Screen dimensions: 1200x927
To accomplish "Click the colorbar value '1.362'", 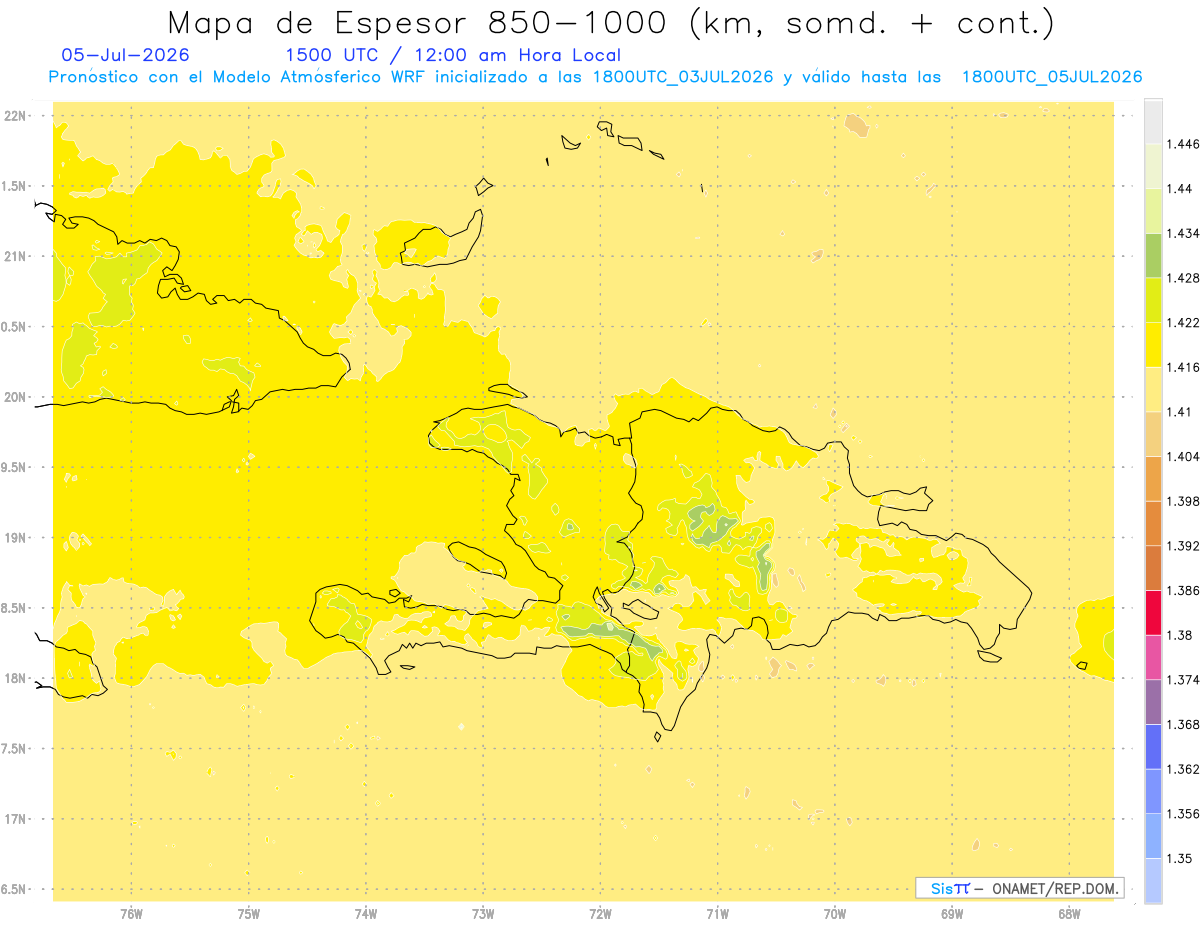I will [x=1183, y=769].
